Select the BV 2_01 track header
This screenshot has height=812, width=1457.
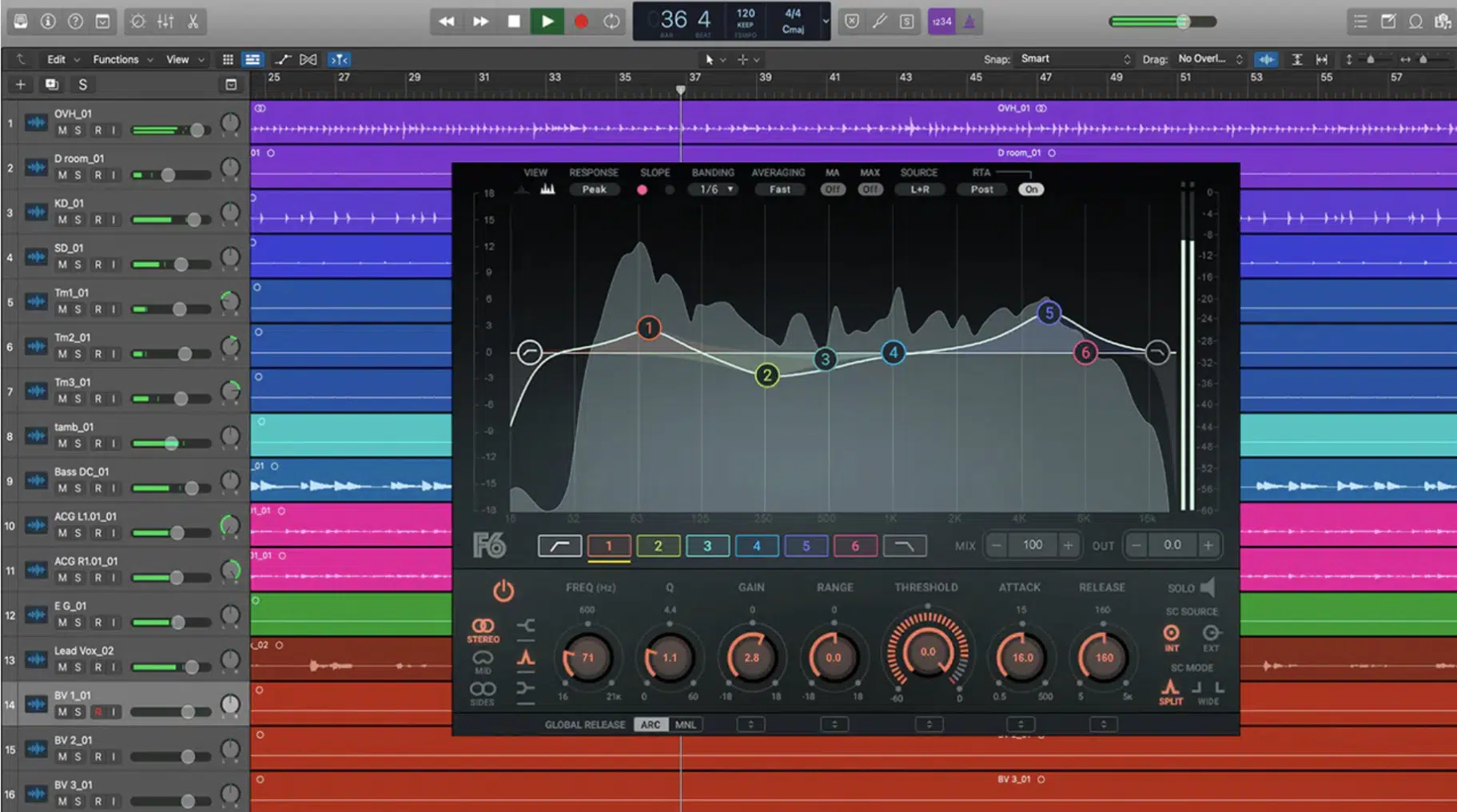pyautogui.click(x=125, y=749)
